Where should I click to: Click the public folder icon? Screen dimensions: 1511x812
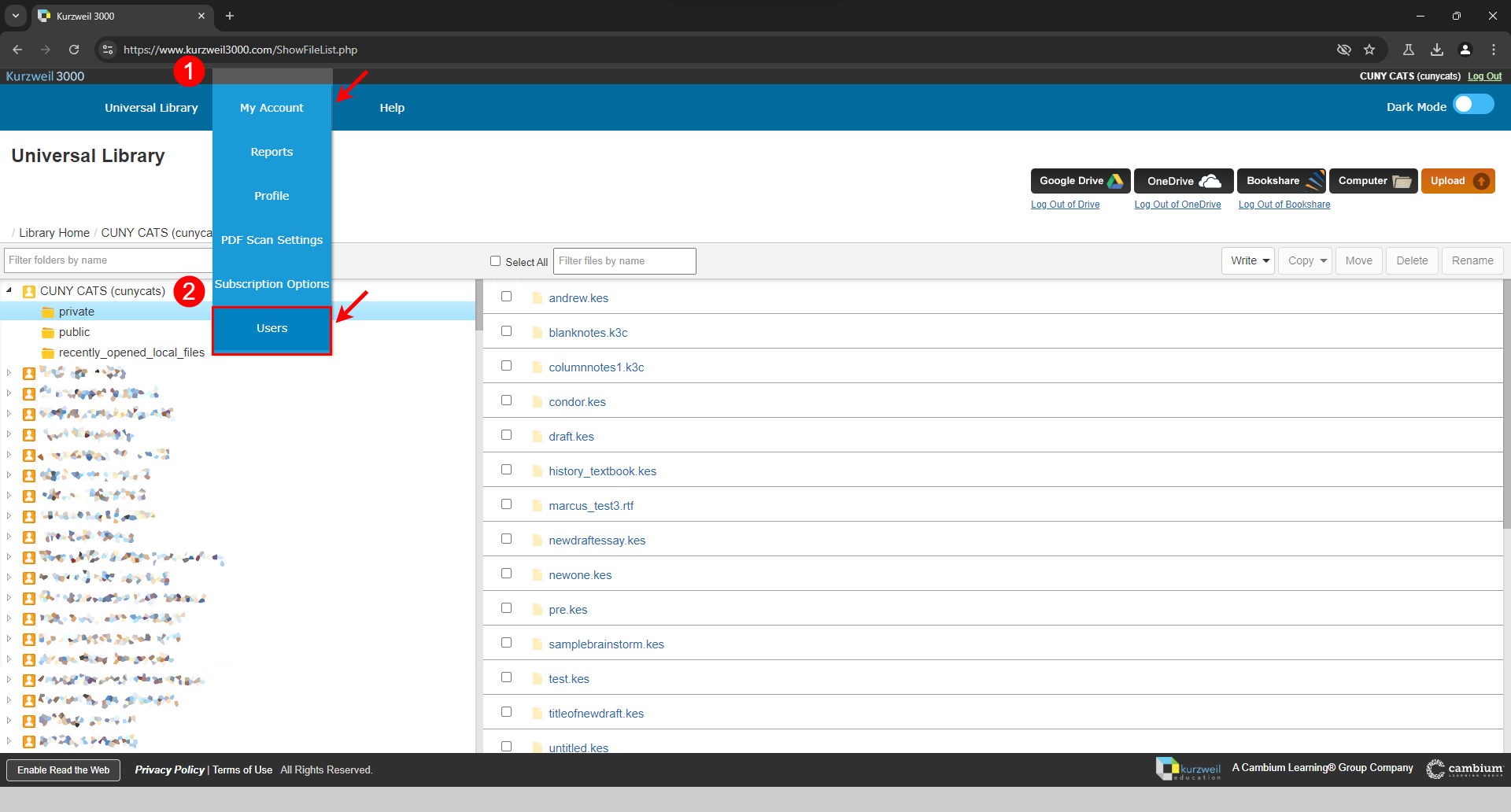point(48,333)
